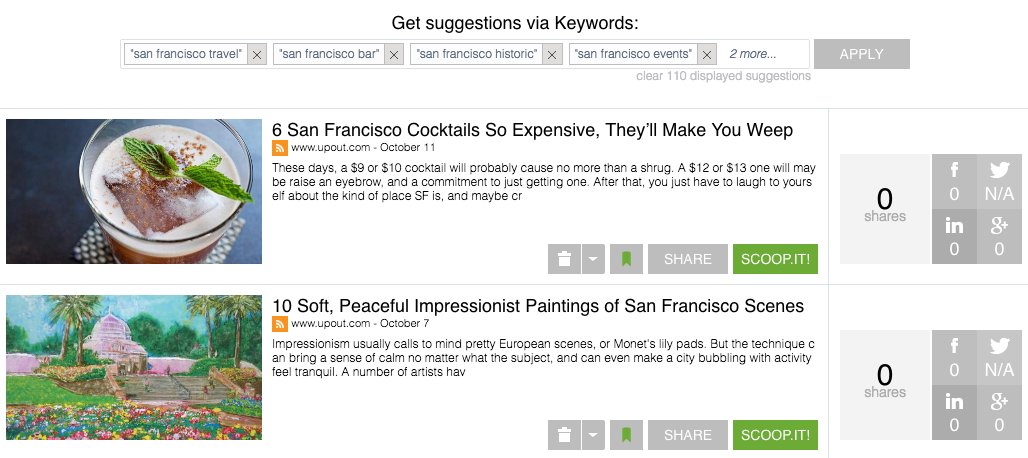This screenshot has width=1028, height=458.
Task: Open the Impressionist Paintings article title
Action: (538, 306)
